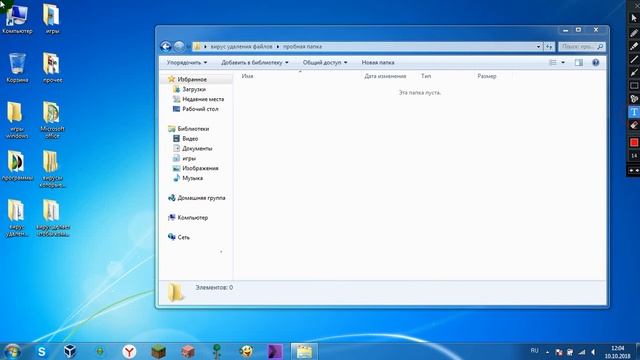Select the eraser tool in drawing toolbar
The width and height of the screenshot is (640, 360).
[x=633, y=125]
